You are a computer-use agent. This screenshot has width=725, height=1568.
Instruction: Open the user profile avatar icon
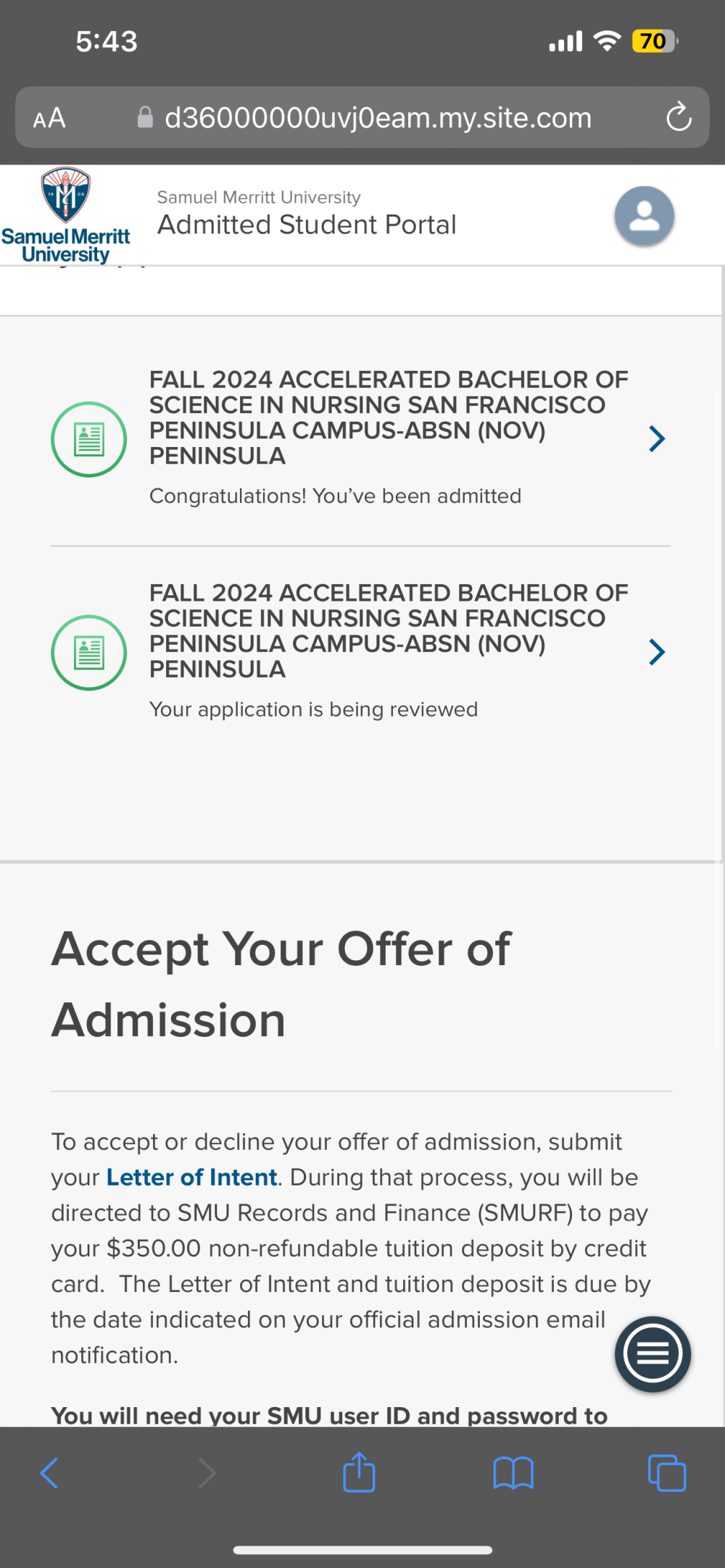[x=645, y=216]
